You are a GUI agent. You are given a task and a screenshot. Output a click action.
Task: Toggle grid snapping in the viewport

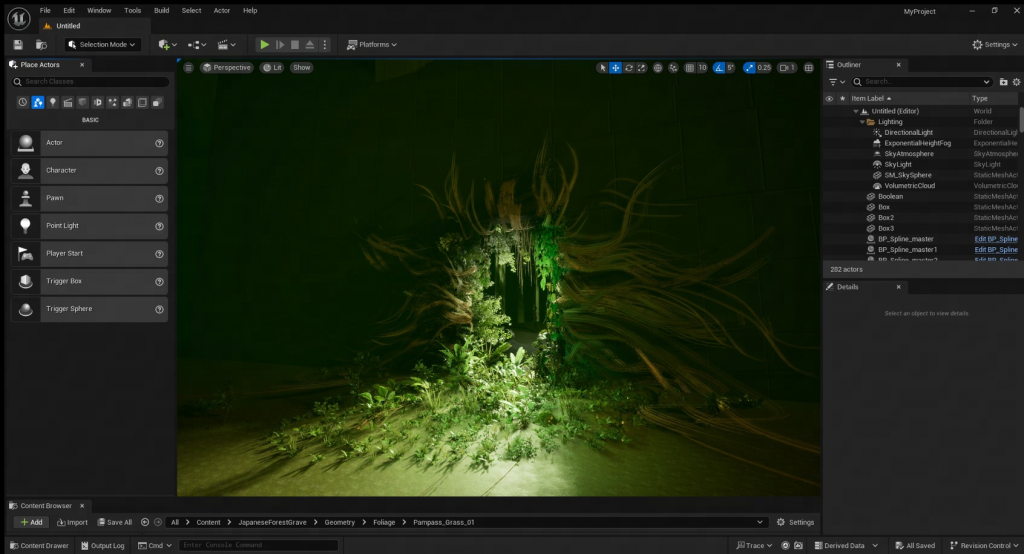pyautogui.click(x=689, y=68)
